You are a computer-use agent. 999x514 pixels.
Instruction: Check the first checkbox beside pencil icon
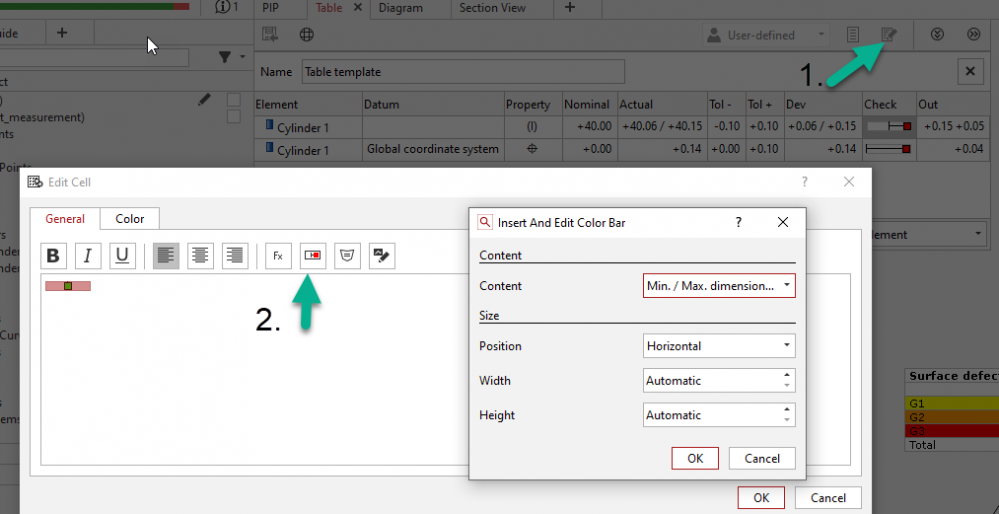(233, 99)
